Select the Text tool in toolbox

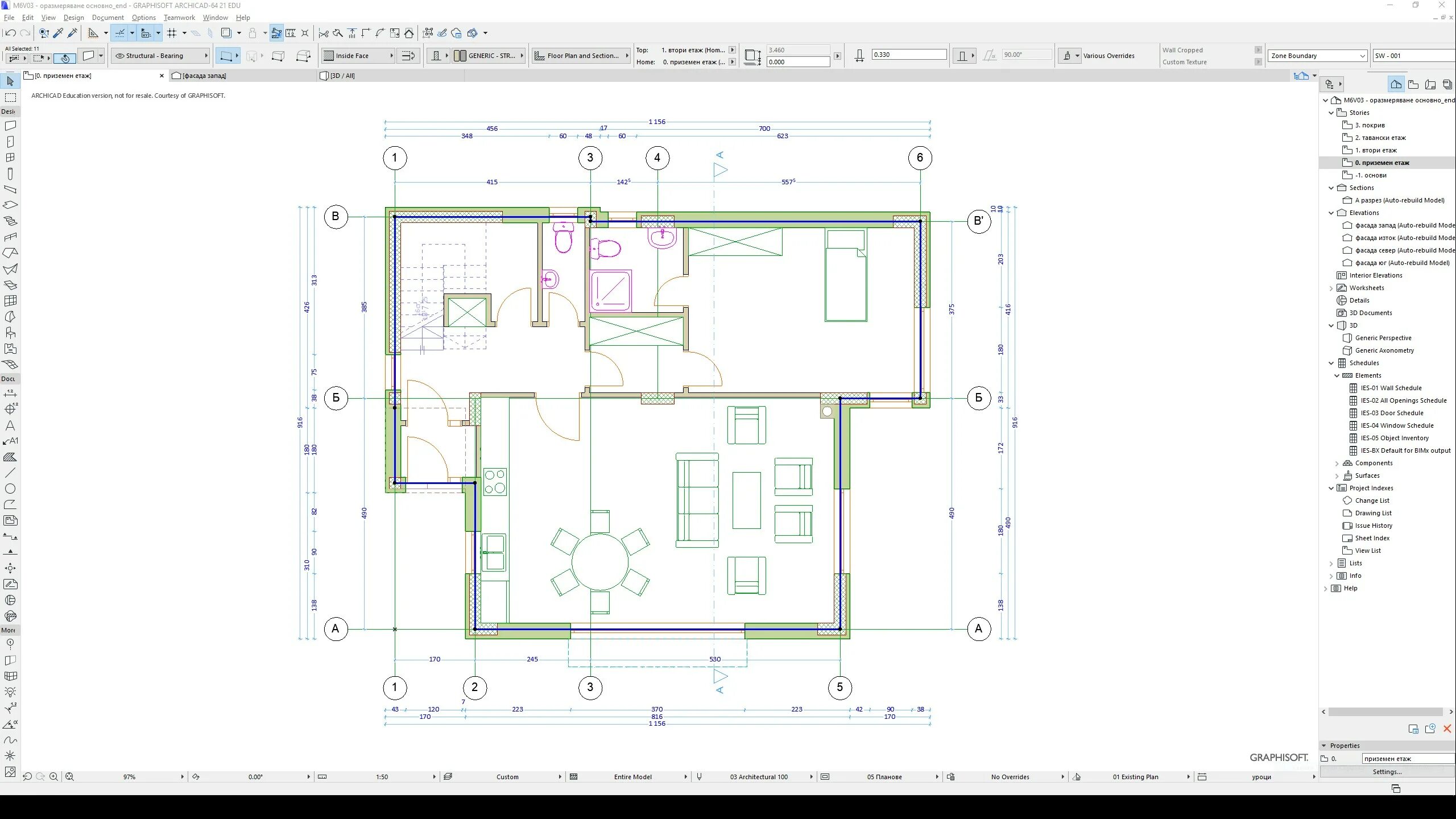pyautogui.click(x=10, y=425)
